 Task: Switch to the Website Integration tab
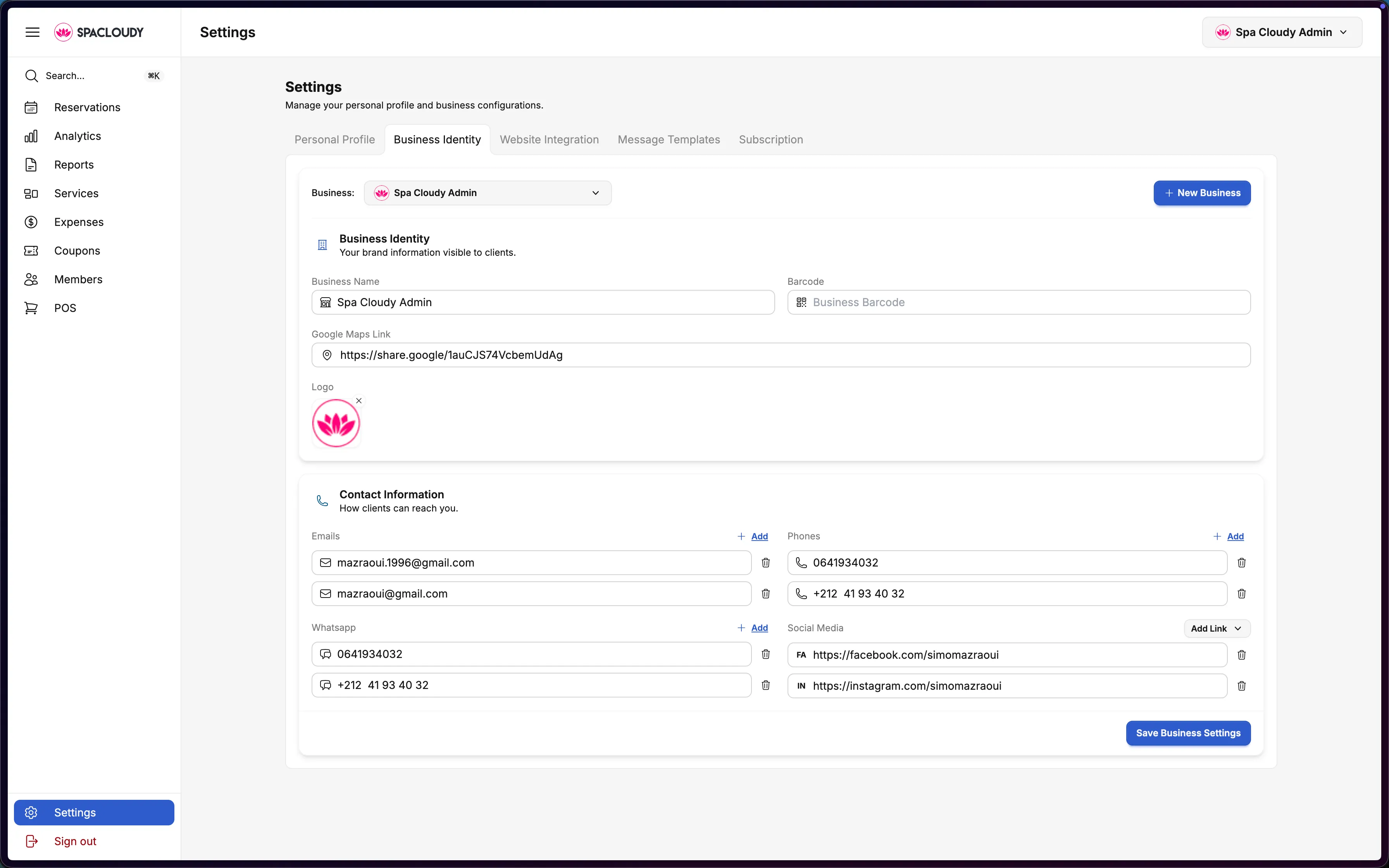pos(549,139)
